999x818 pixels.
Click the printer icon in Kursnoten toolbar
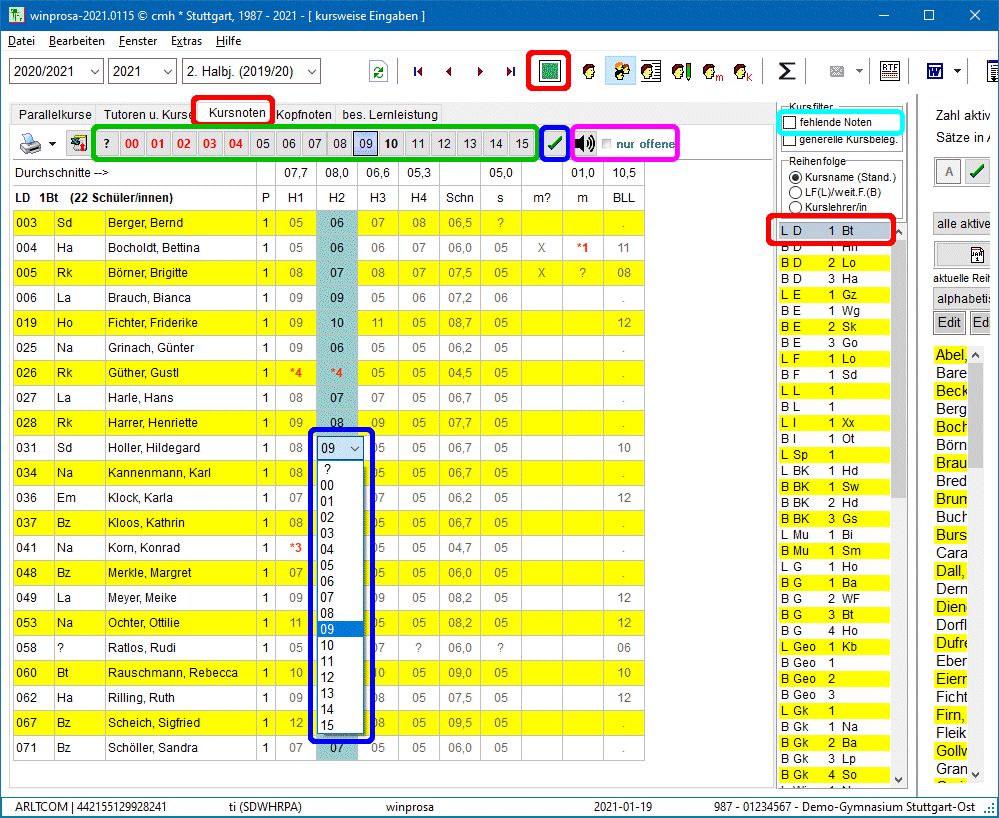[x=31, y=144]
